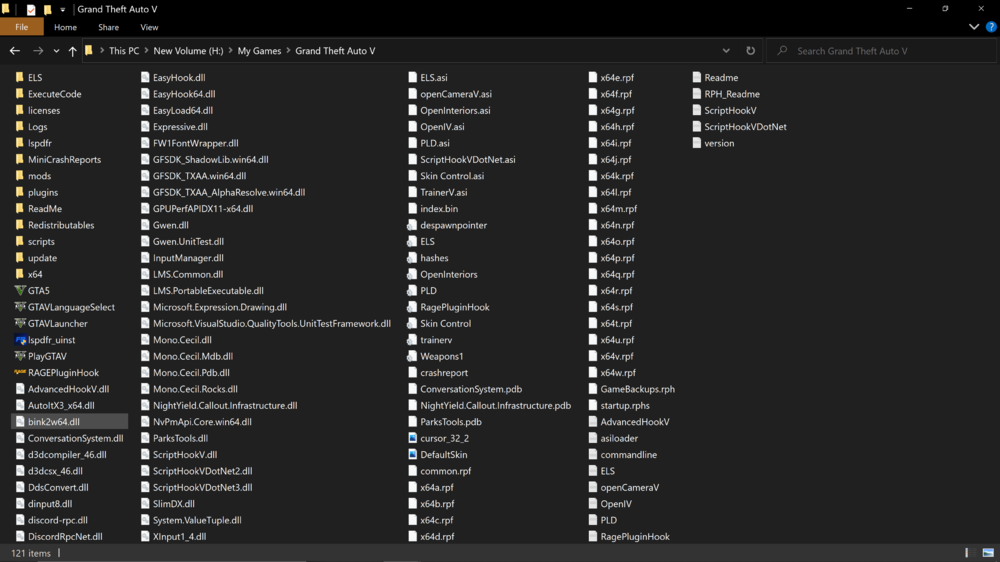Select the TrainerV.asi file

pyautogui.click(x=438, y=192)
